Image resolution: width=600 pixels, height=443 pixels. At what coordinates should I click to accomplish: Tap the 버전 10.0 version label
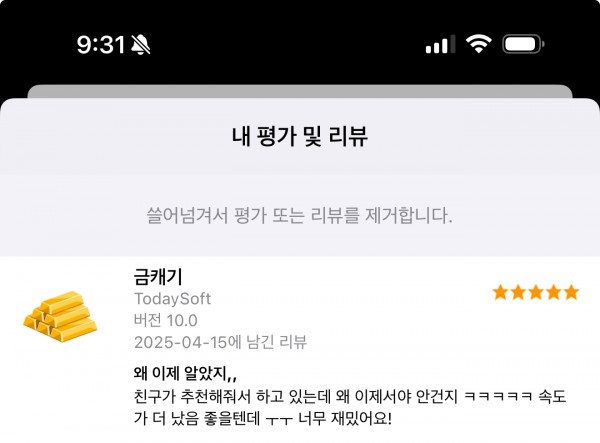pos(166,320)
